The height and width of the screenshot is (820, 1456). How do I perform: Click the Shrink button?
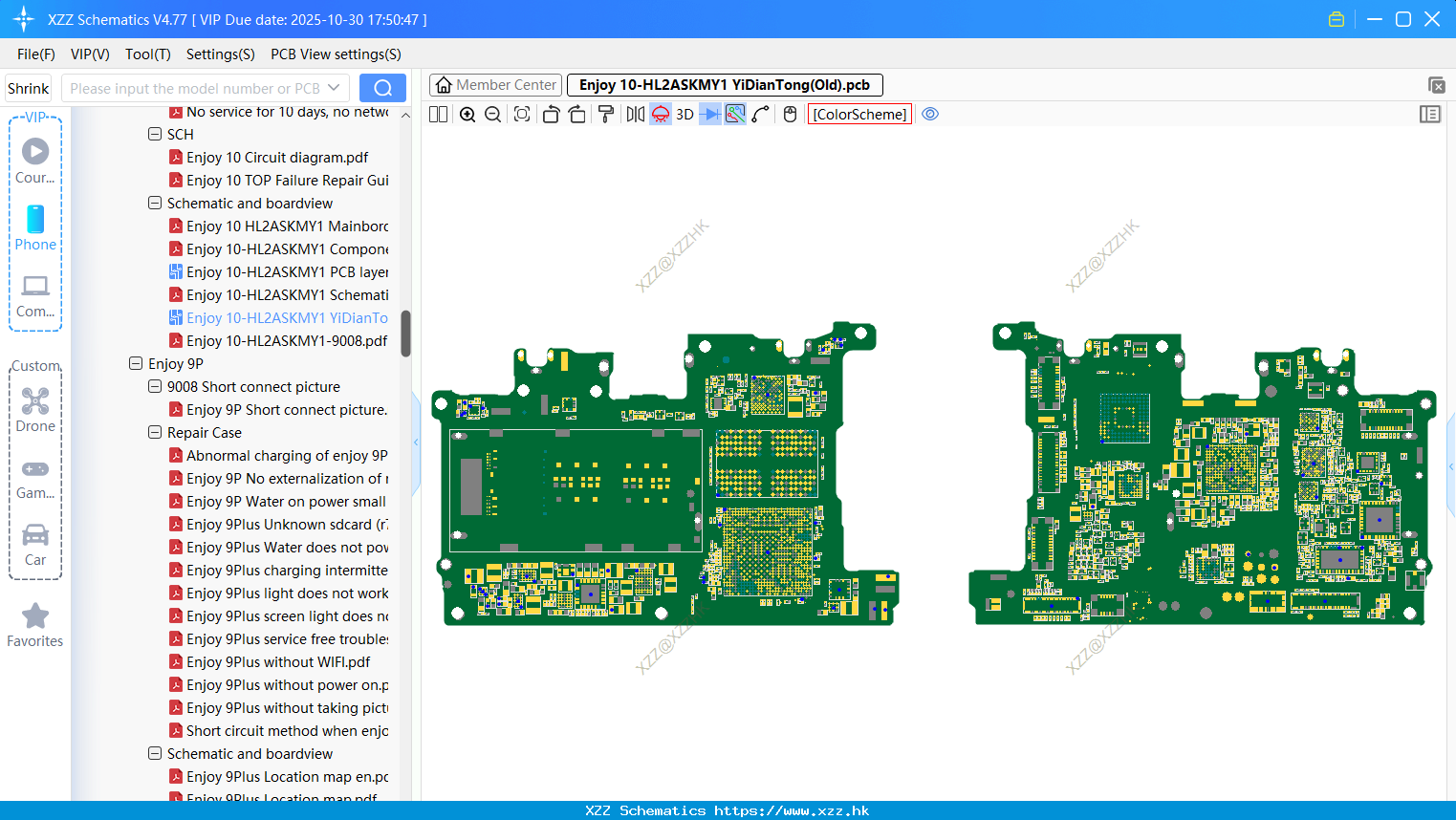tap(29, 88)
